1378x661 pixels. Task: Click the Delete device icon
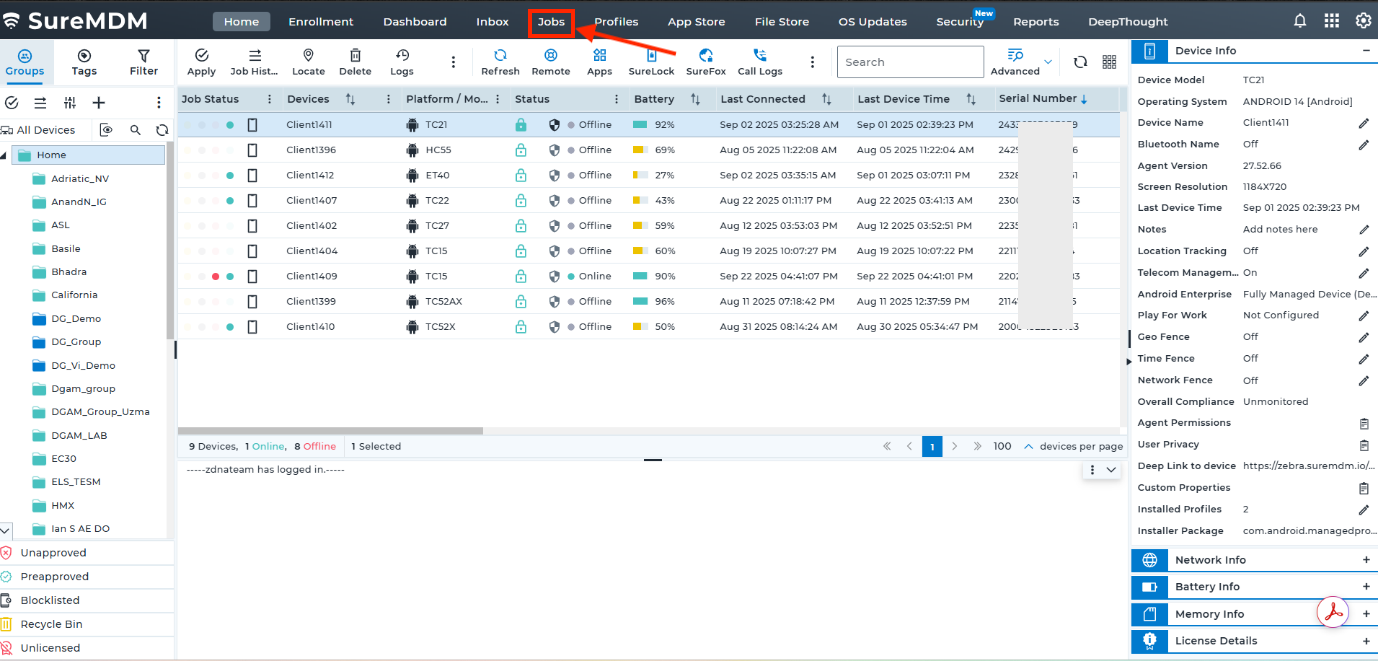pos(355,62)
